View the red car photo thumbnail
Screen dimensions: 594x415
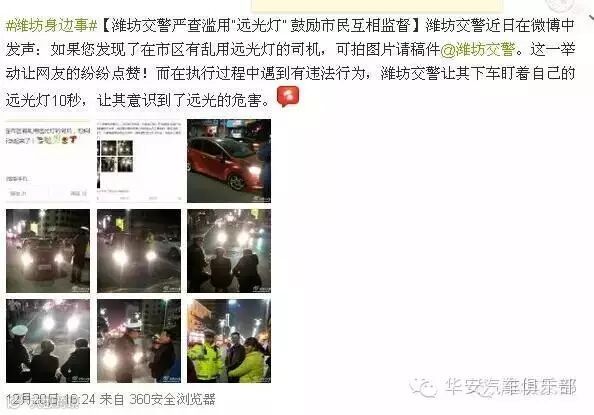tap(229, 161)
